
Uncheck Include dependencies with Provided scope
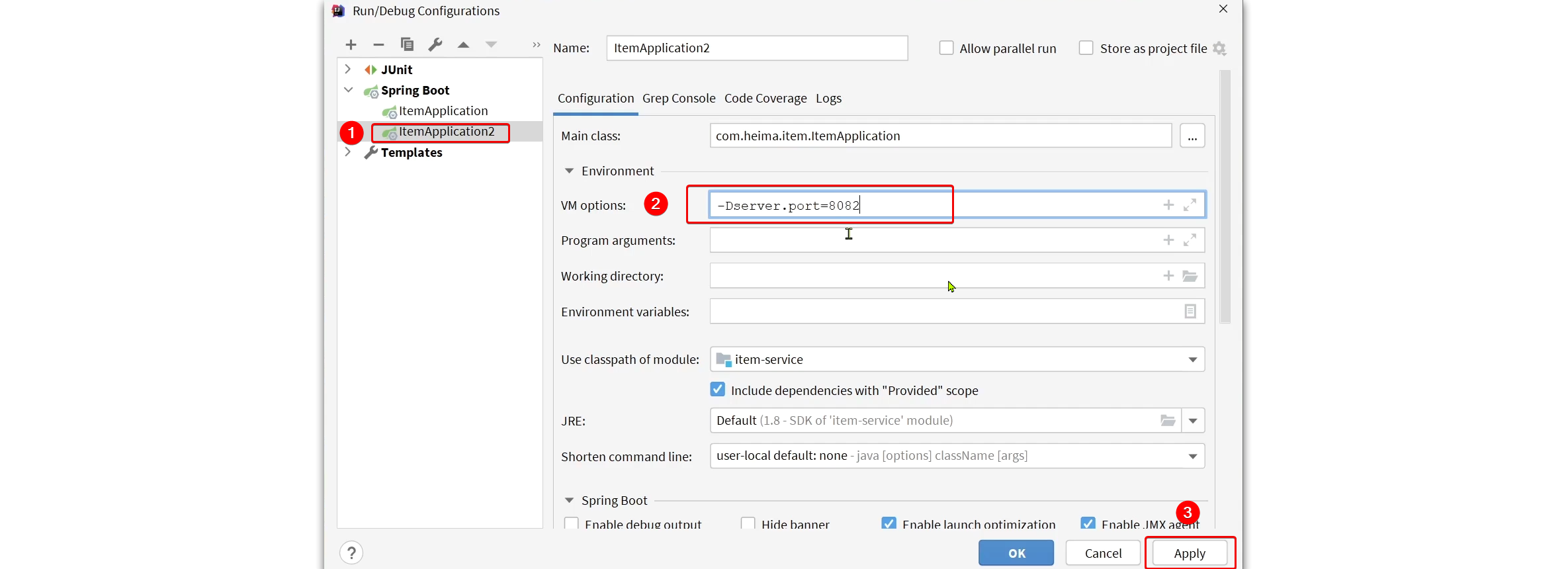718,390
